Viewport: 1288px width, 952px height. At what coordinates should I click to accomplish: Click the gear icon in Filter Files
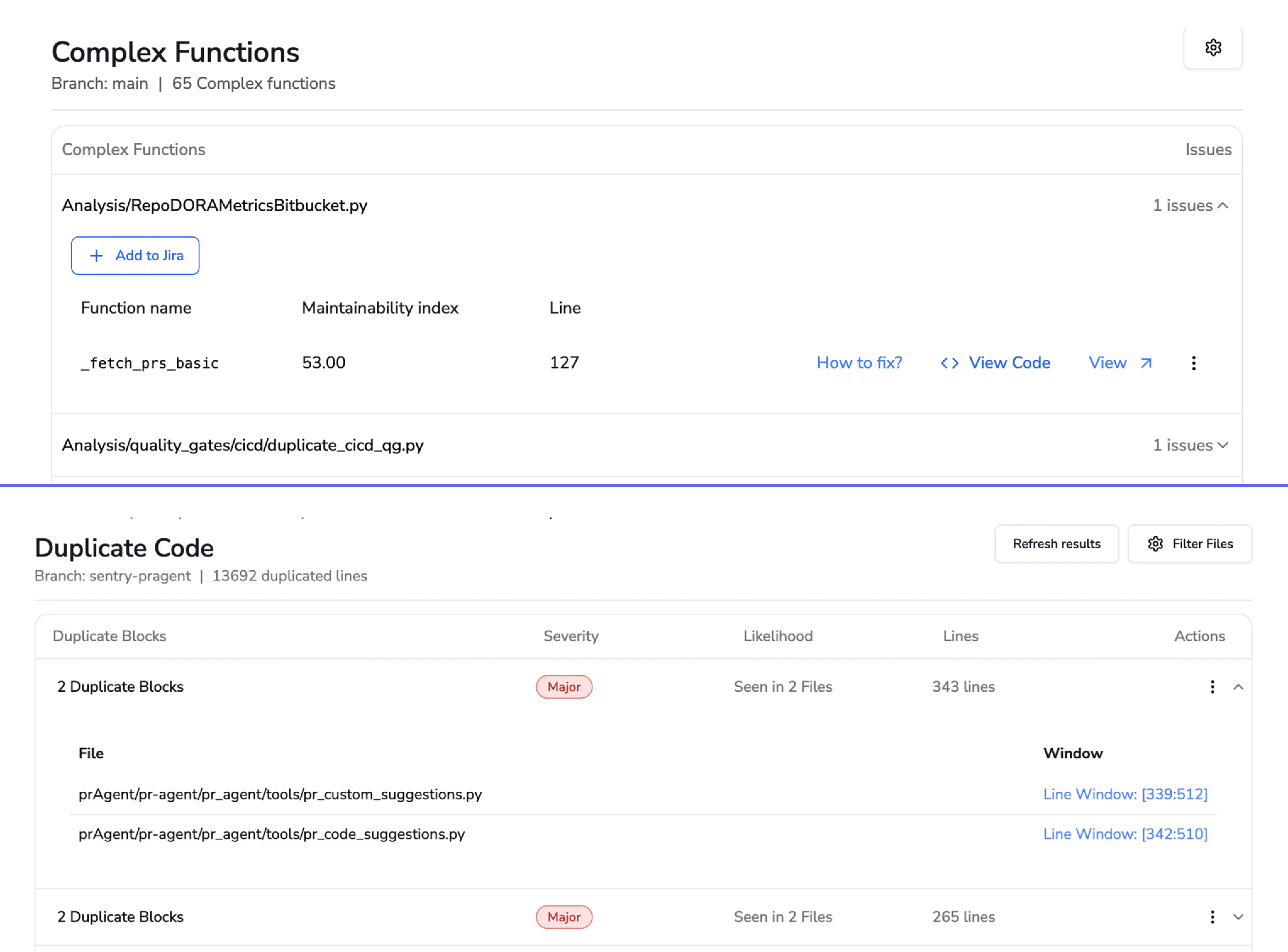(1155, 544)
